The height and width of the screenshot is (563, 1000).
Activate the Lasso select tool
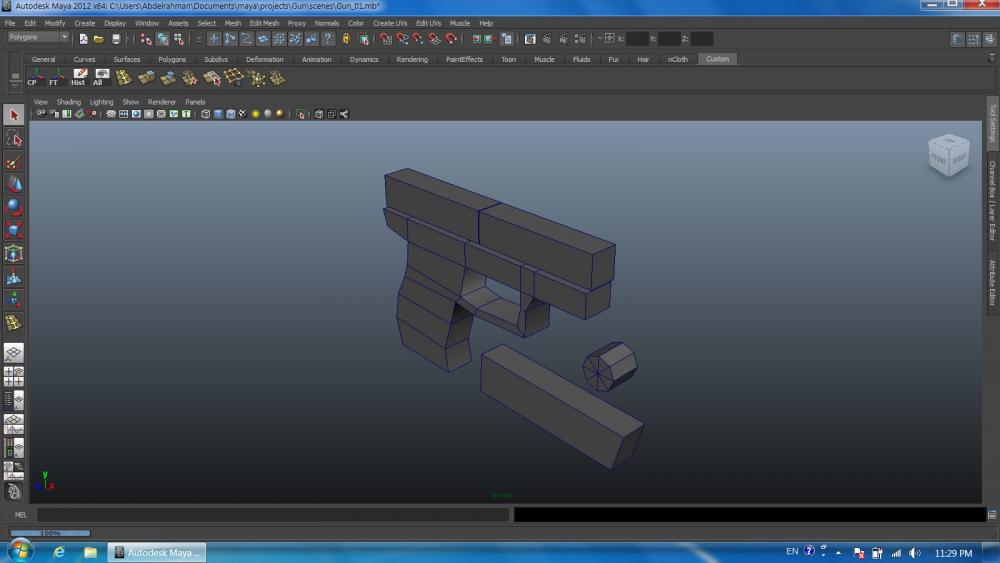(x=14, y=139)
